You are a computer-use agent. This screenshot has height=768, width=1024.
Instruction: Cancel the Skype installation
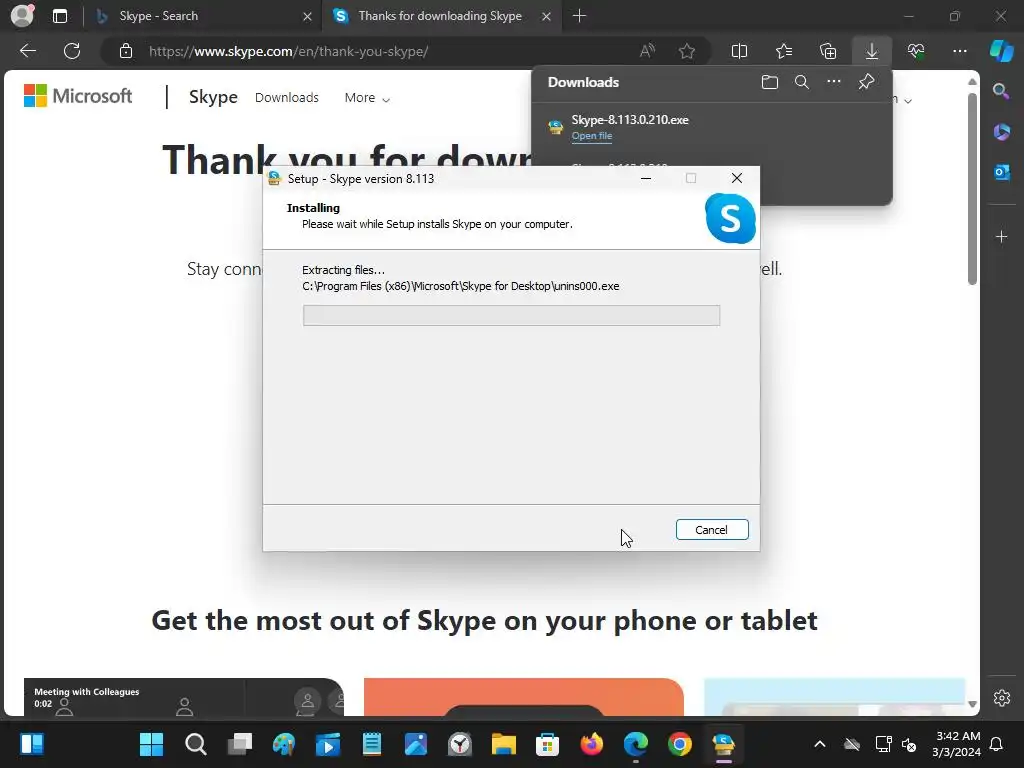pos(712,530)
